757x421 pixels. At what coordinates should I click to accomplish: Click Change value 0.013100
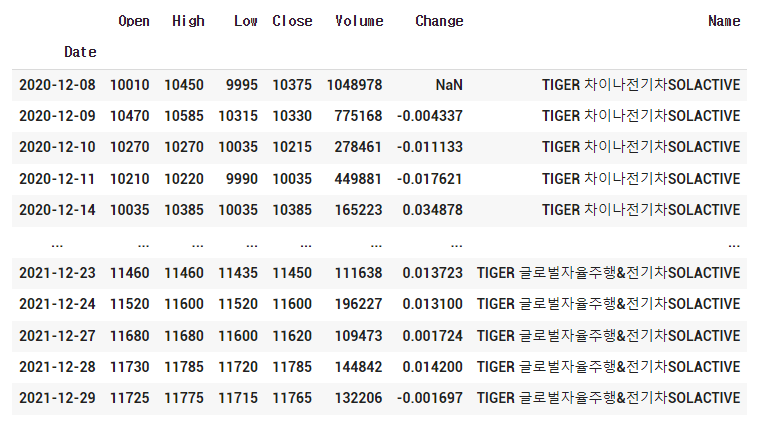click(x=433, y=304)
